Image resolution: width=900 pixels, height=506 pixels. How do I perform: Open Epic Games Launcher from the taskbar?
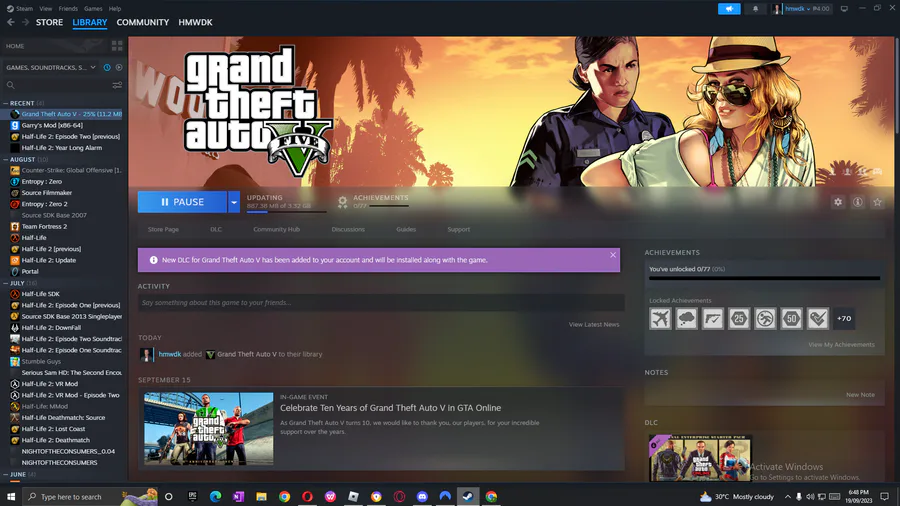[x=192, y=496]
